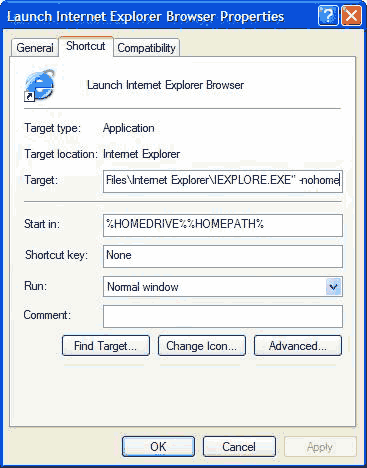Expand the Run dropdown arrow
Viewport: 367px width, 468px height.
coord(333,287)
